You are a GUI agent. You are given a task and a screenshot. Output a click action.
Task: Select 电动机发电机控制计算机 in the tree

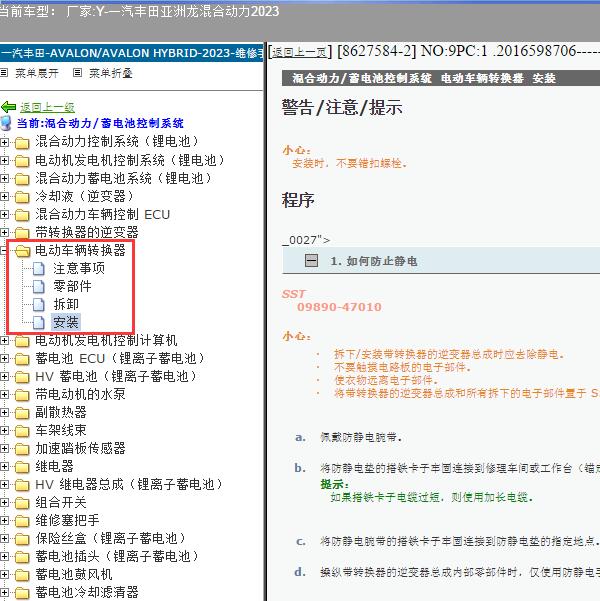pyautogui.click(x=106, y=340)
